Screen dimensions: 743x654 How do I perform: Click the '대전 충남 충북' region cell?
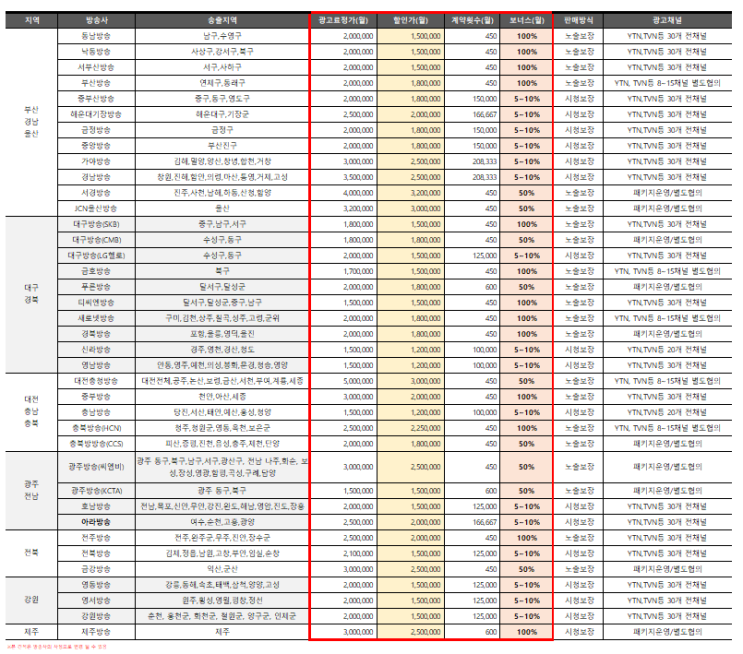pyautogui.click(x=32, y=411)
